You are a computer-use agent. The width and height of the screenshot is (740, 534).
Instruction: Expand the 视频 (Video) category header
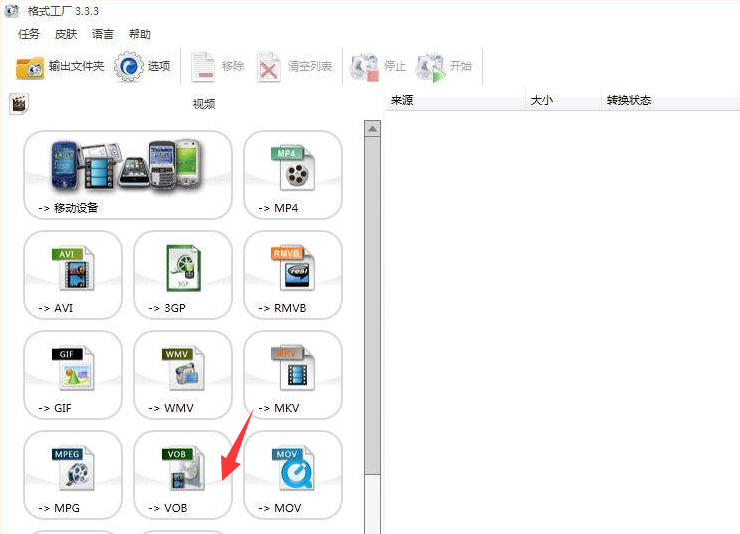(203, 104)
